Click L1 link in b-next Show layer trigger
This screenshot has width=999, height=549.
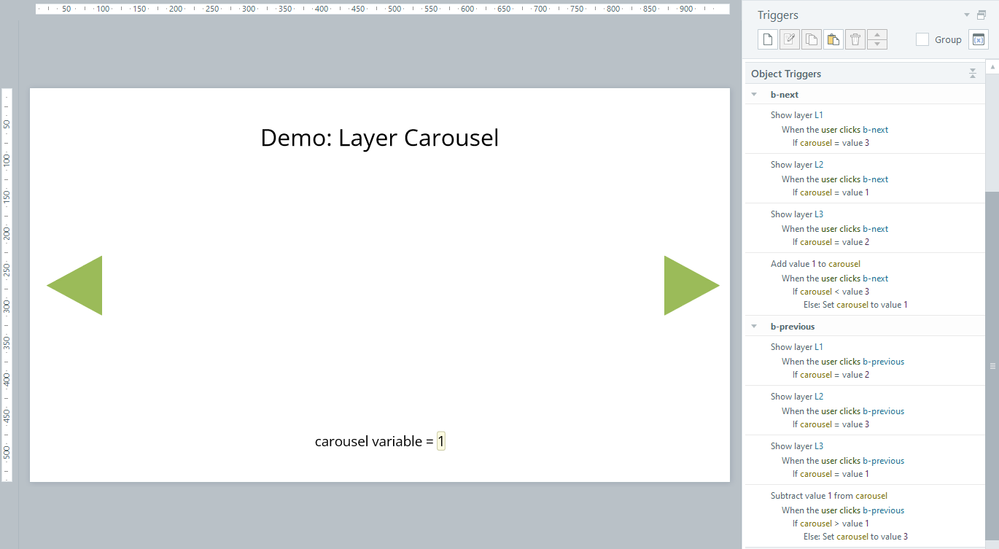pyautogui.click(x=819, y=115)
